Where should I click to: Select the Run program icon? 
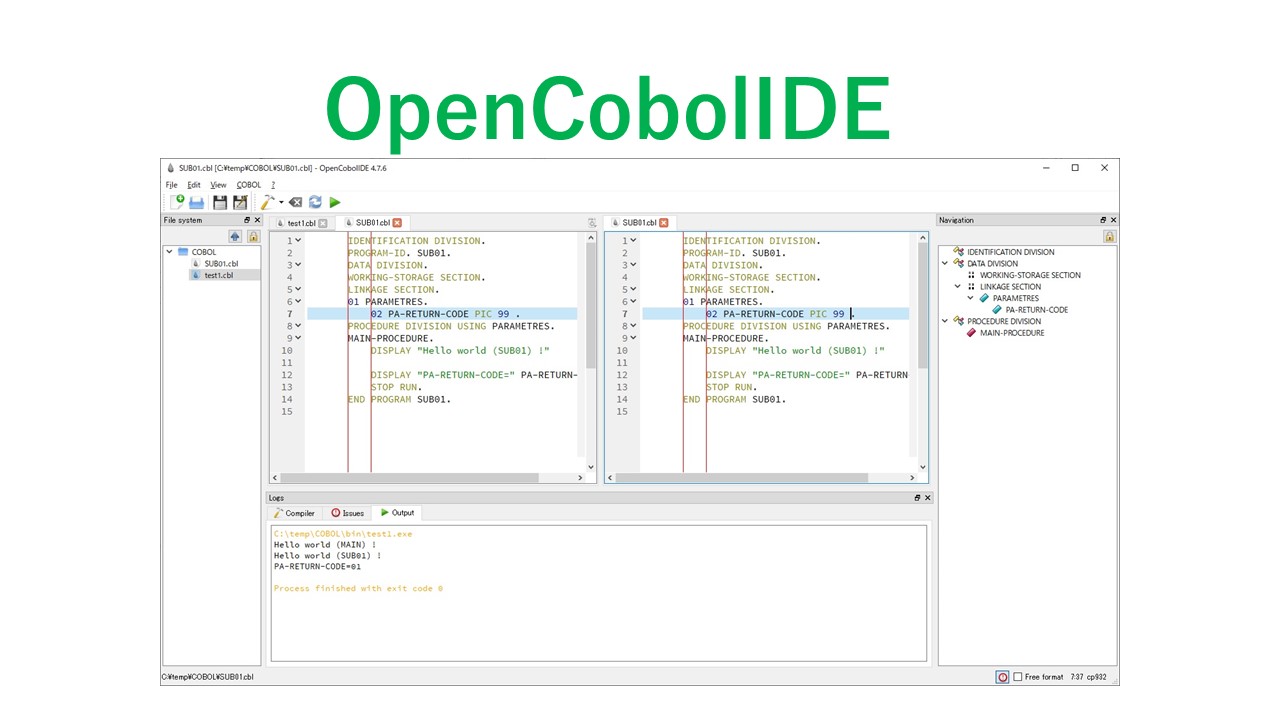(335, 203)
